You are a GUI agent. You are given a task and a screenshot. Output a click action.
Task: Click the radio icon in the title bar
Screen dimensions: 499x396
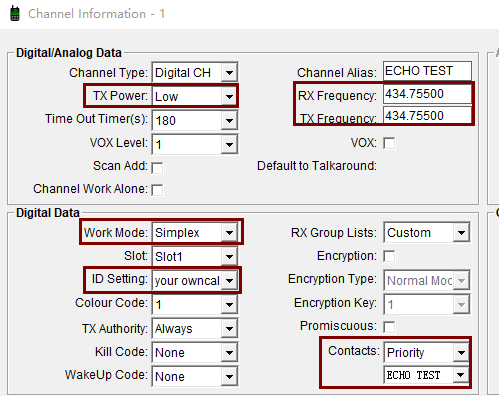15,14
